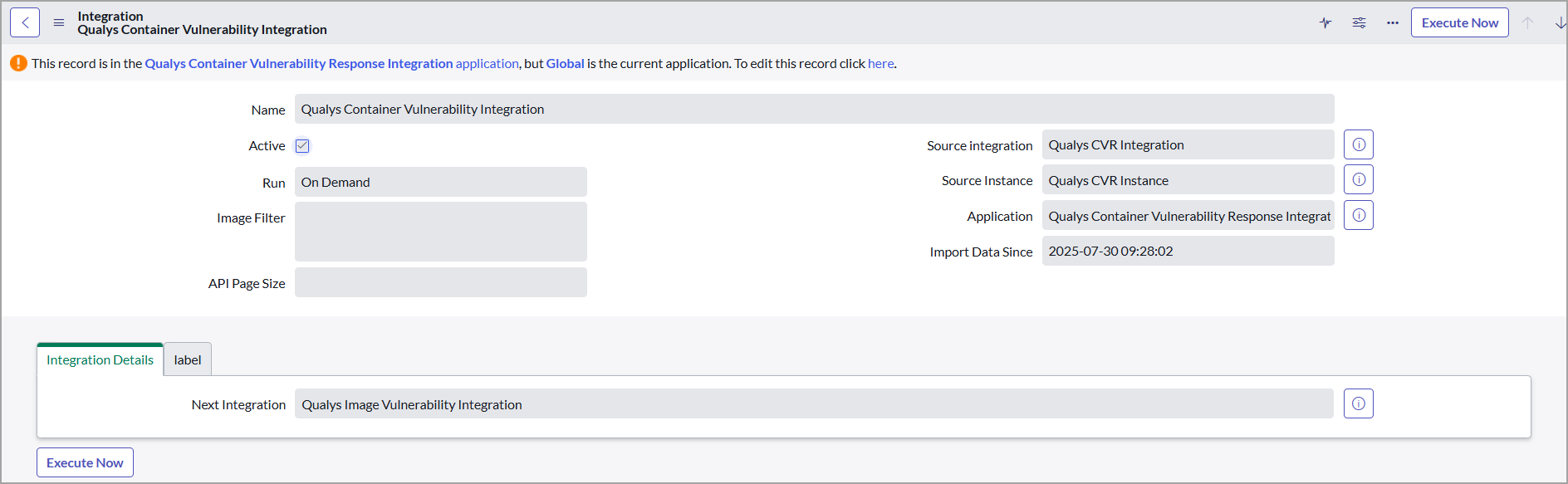Preview Next Integration record info icon
1568x484 pixels.
pos(1359,403)
